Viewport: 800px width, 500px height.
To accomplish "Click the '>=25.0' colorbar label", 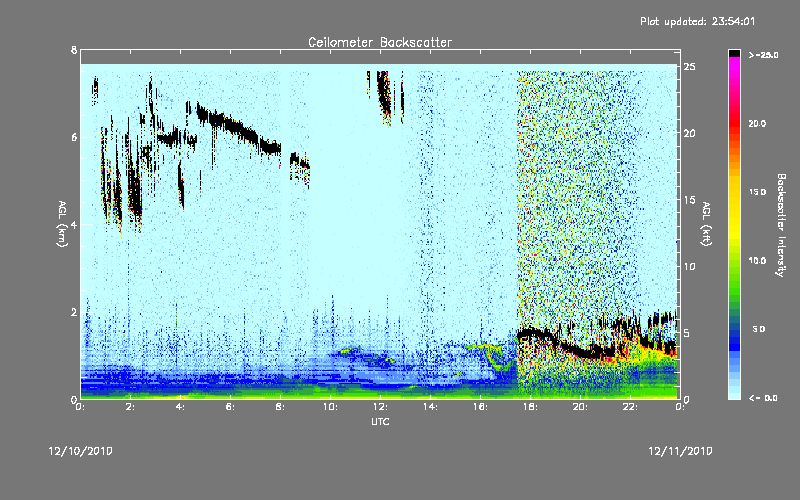I will coord(763,55).
